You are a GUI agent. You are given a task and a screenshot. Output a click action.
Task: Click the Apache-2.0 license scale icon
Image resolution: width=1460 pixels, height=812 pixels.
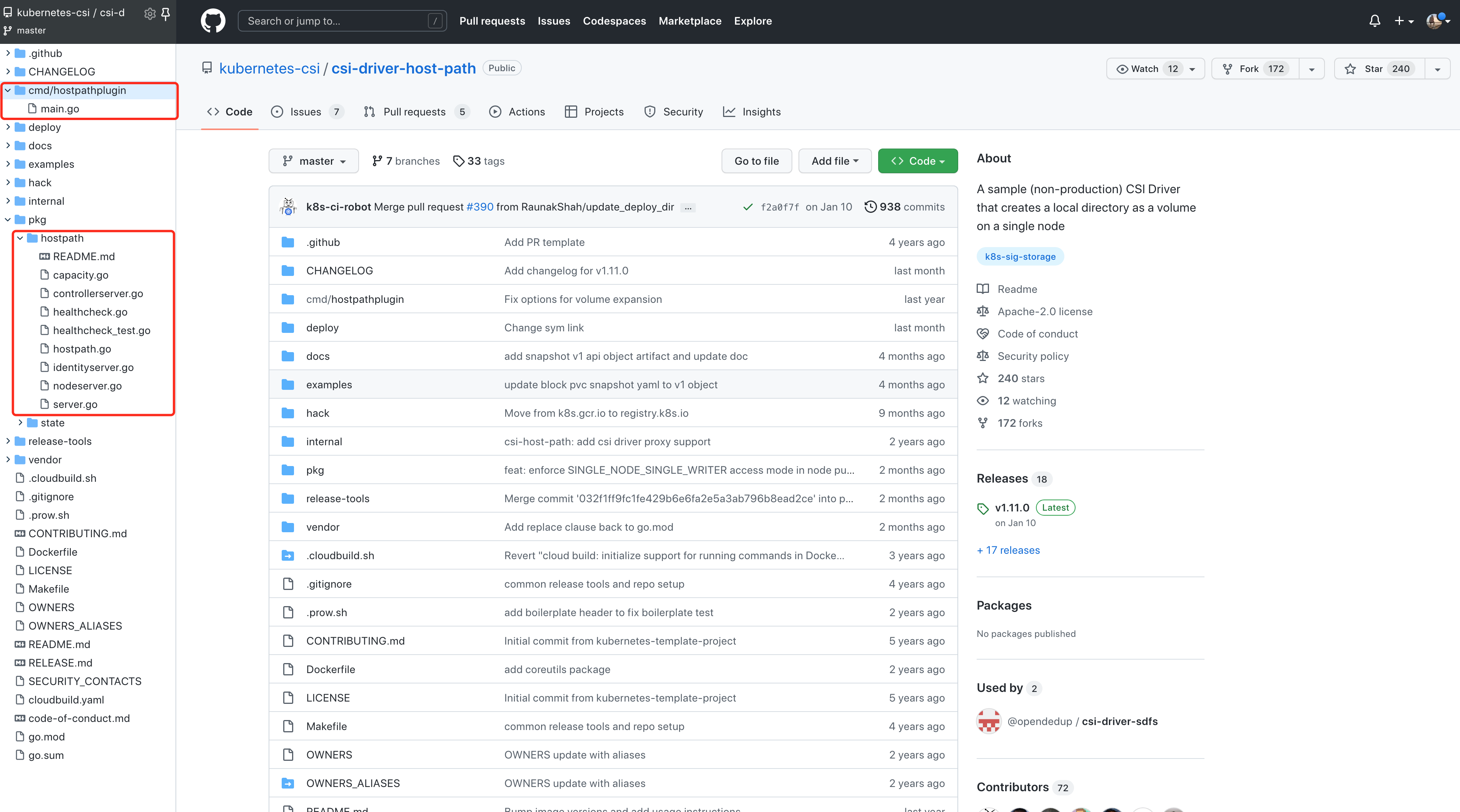(x=983, y=311)
